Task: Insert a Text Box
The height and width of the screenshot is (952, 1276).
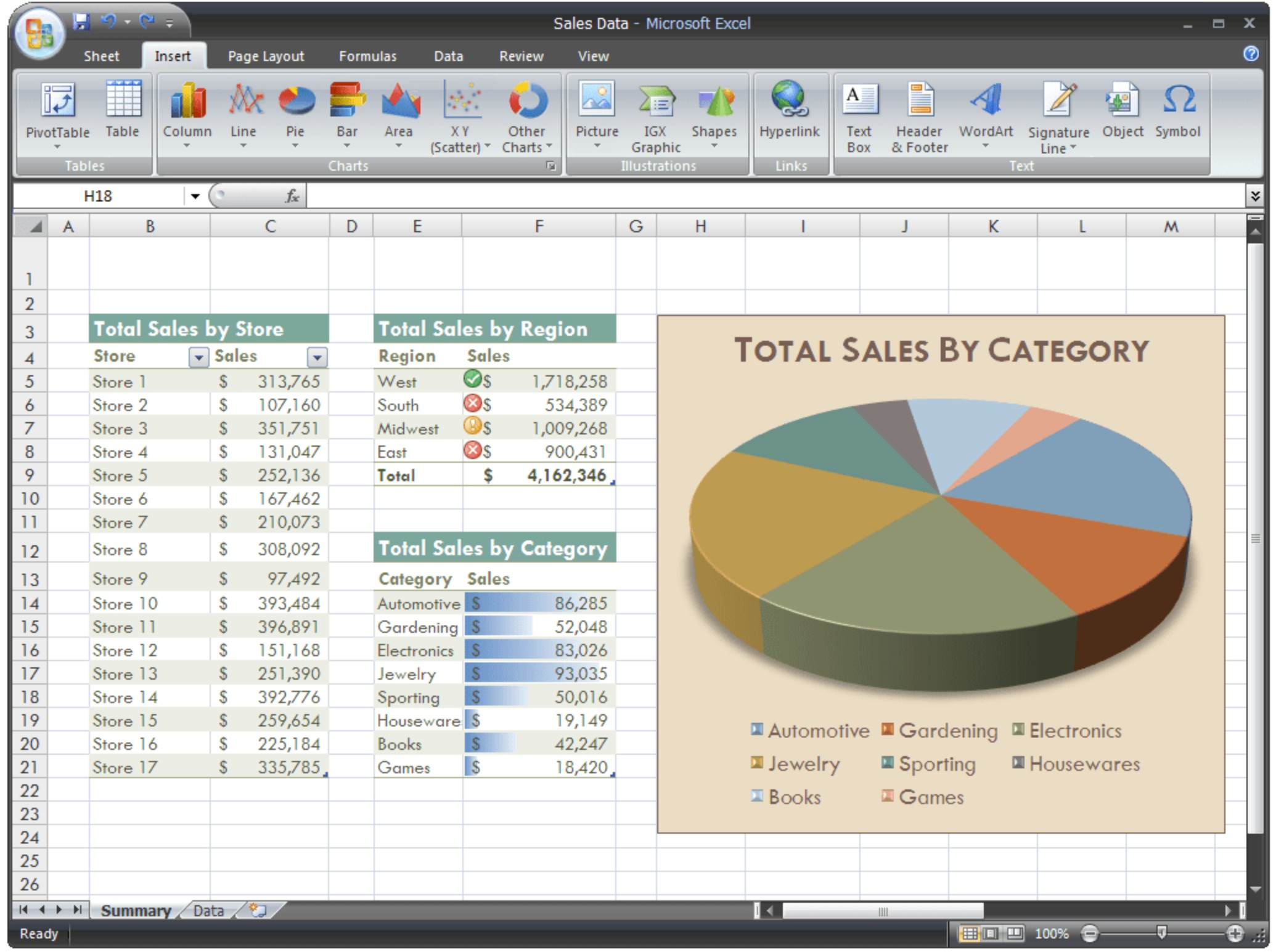Action: (x=859, y=117)
